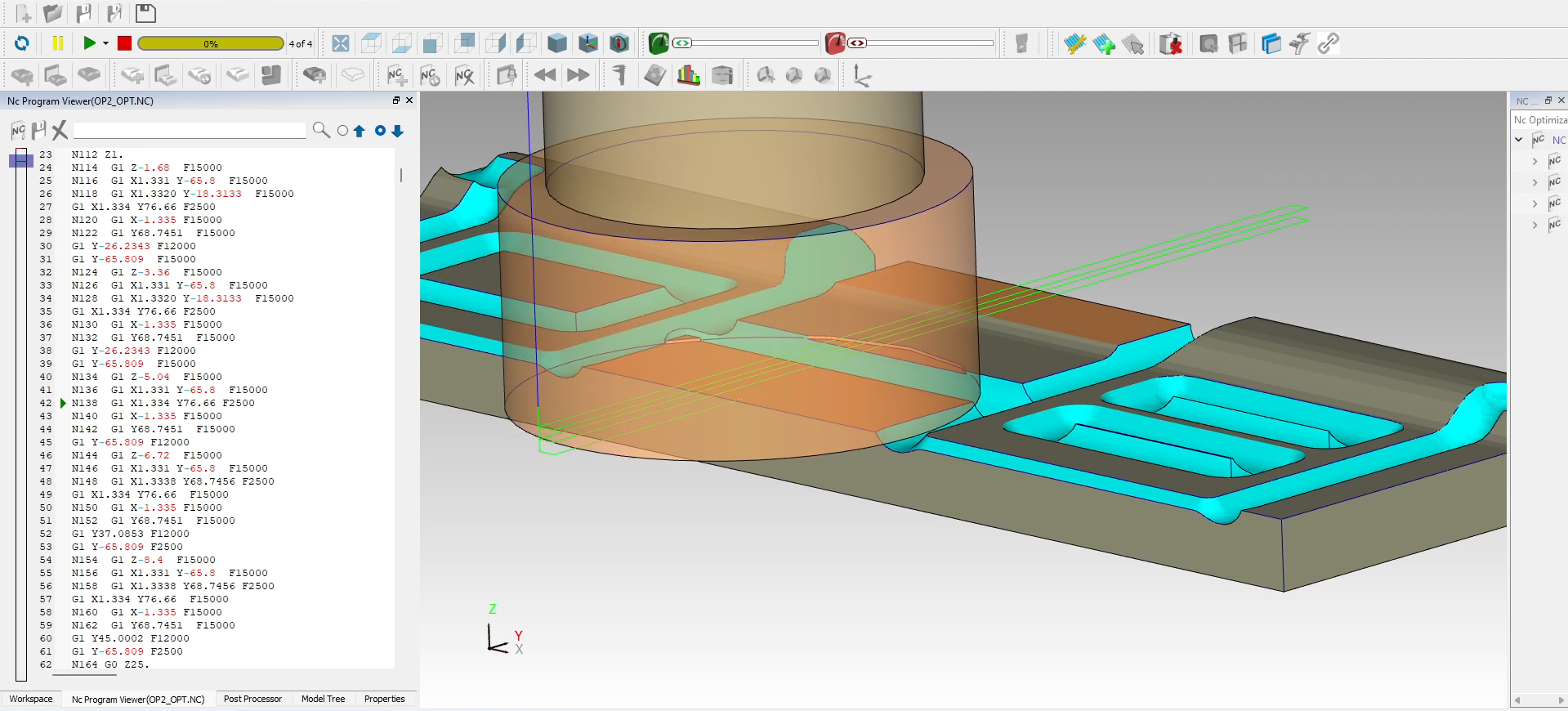This screenshot has height=711, width=1568.
Task: Toggle the red speedometer speed control icon
Action: (x=834, y=43)
